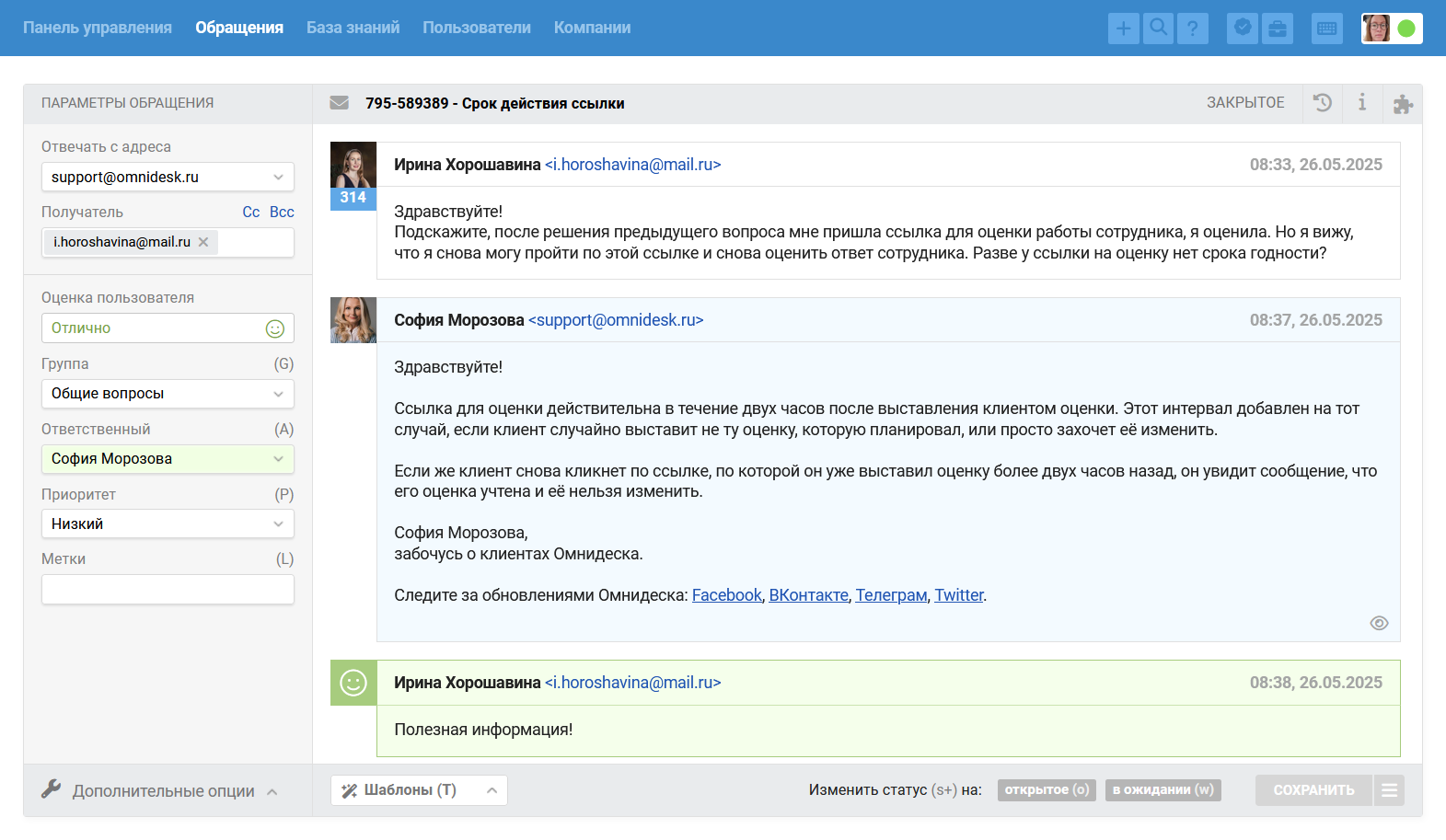This screenshot has height=840, width=1446.
Task: Set status to открытое button
Action: coord(1047,790)
